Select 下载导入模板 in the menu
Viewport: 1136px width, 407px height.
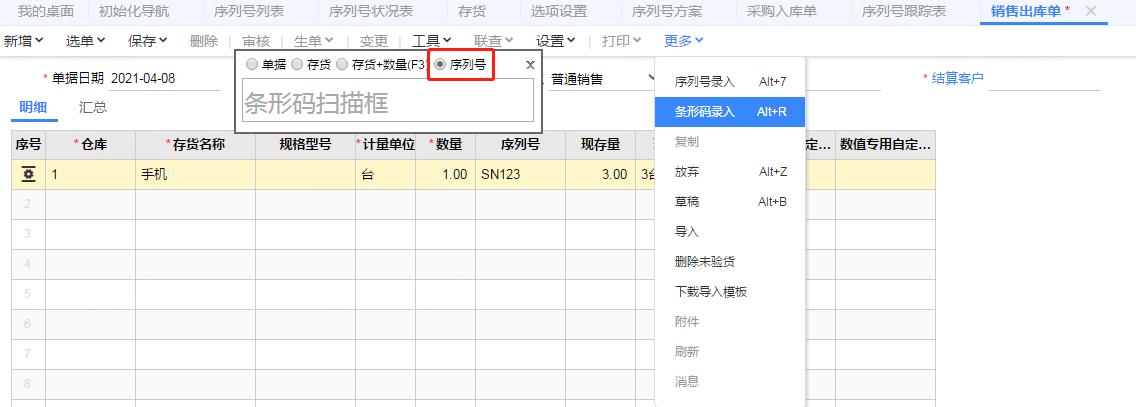[x=711, y=292]
